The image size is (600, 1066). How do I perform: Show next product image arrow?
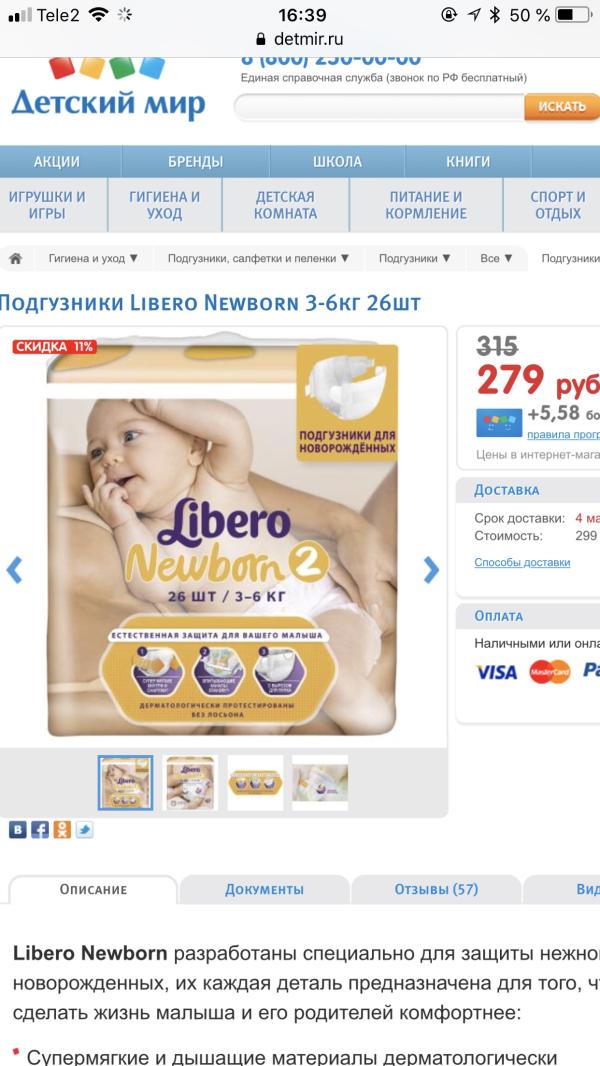[x=431, y=570]
